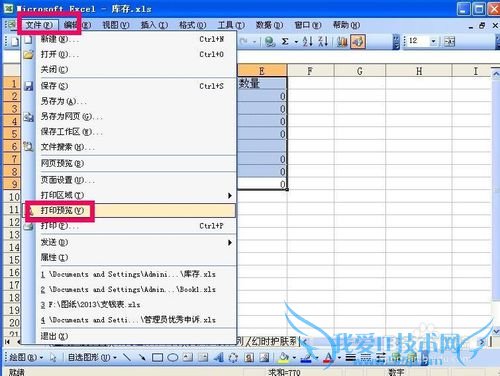Open the 窗口 menu
Viewport: 500px width, 376px height.
pyautogui.click(x=308, y=25)
